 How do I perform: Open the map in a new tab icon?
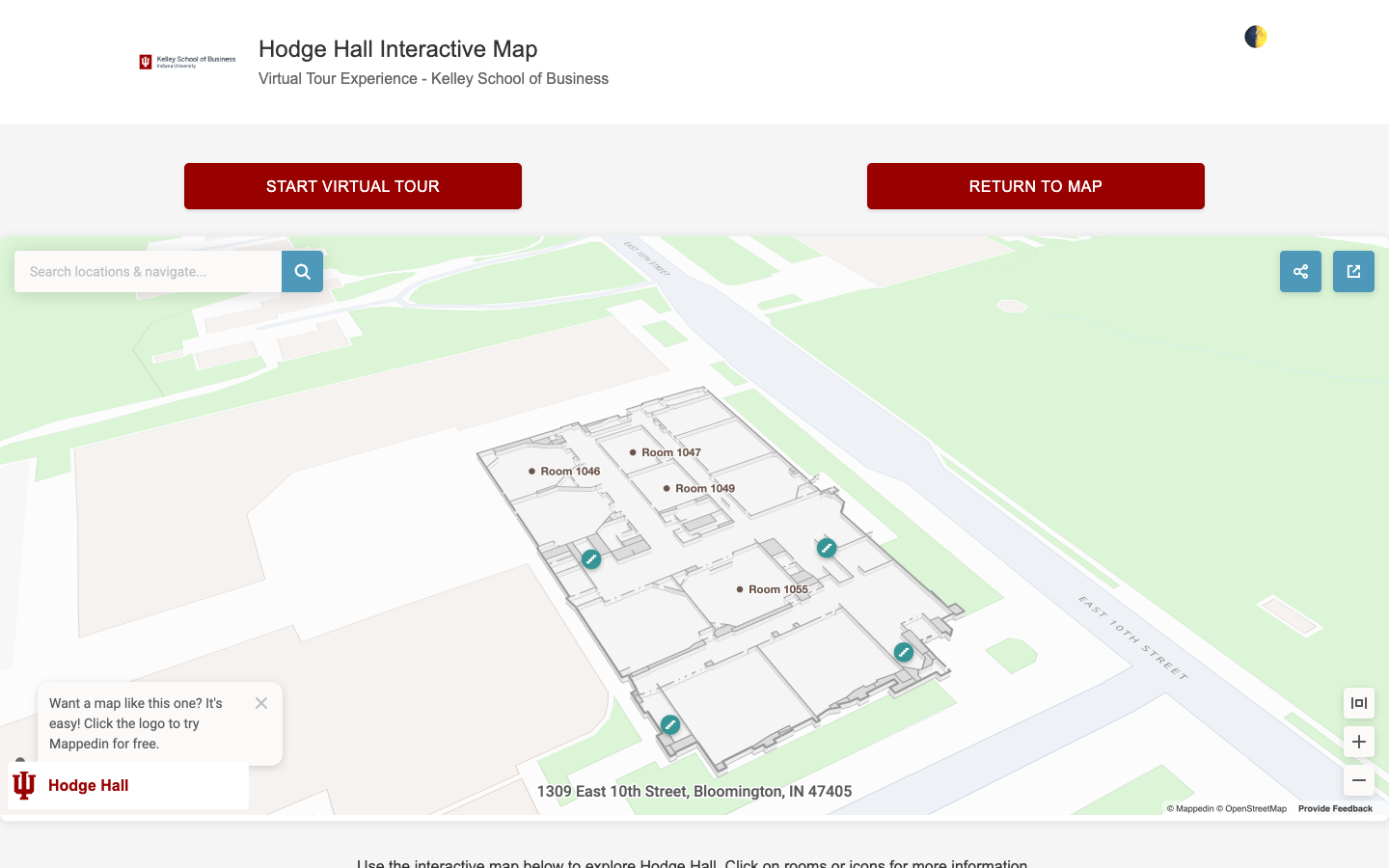[x=1353, y=271]
